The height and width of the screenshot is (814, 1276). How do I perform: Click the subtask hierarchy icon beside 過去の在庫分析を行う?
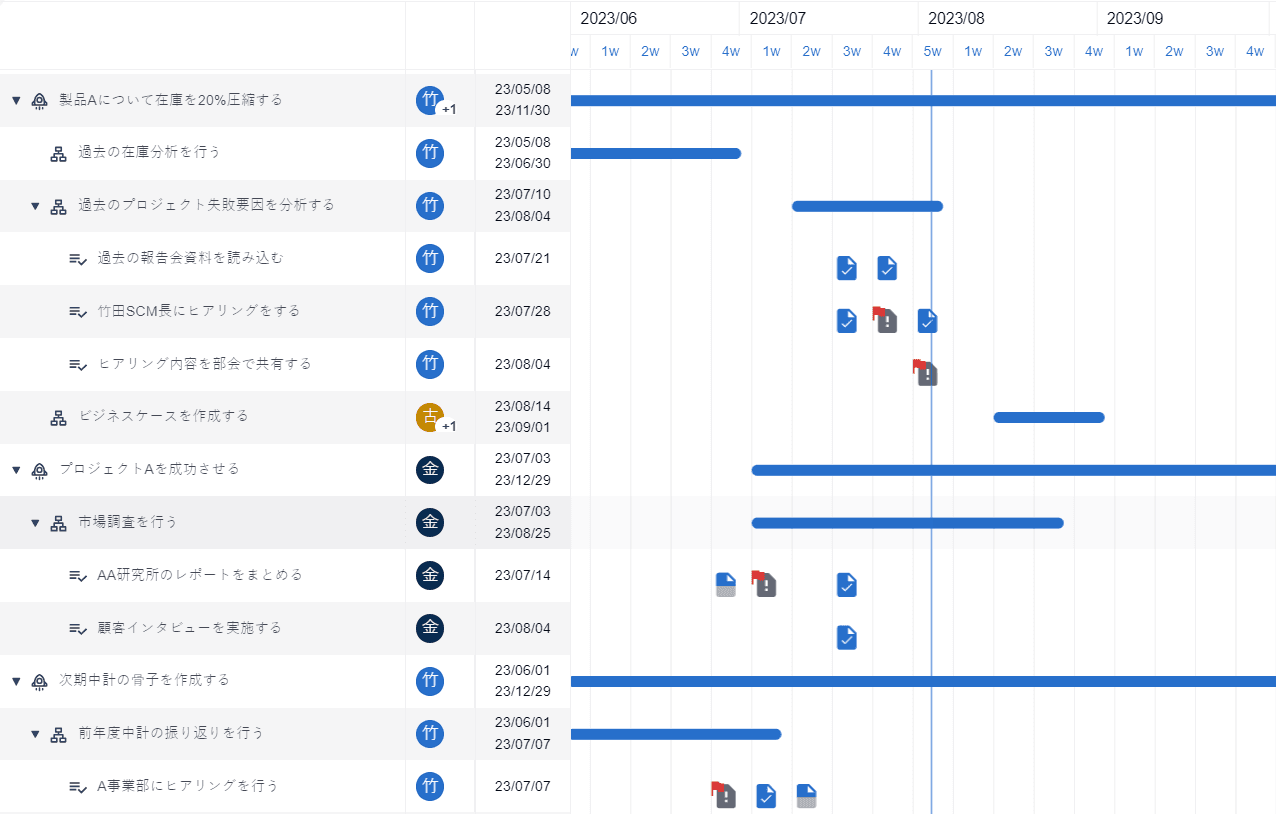tap(58, 153)
